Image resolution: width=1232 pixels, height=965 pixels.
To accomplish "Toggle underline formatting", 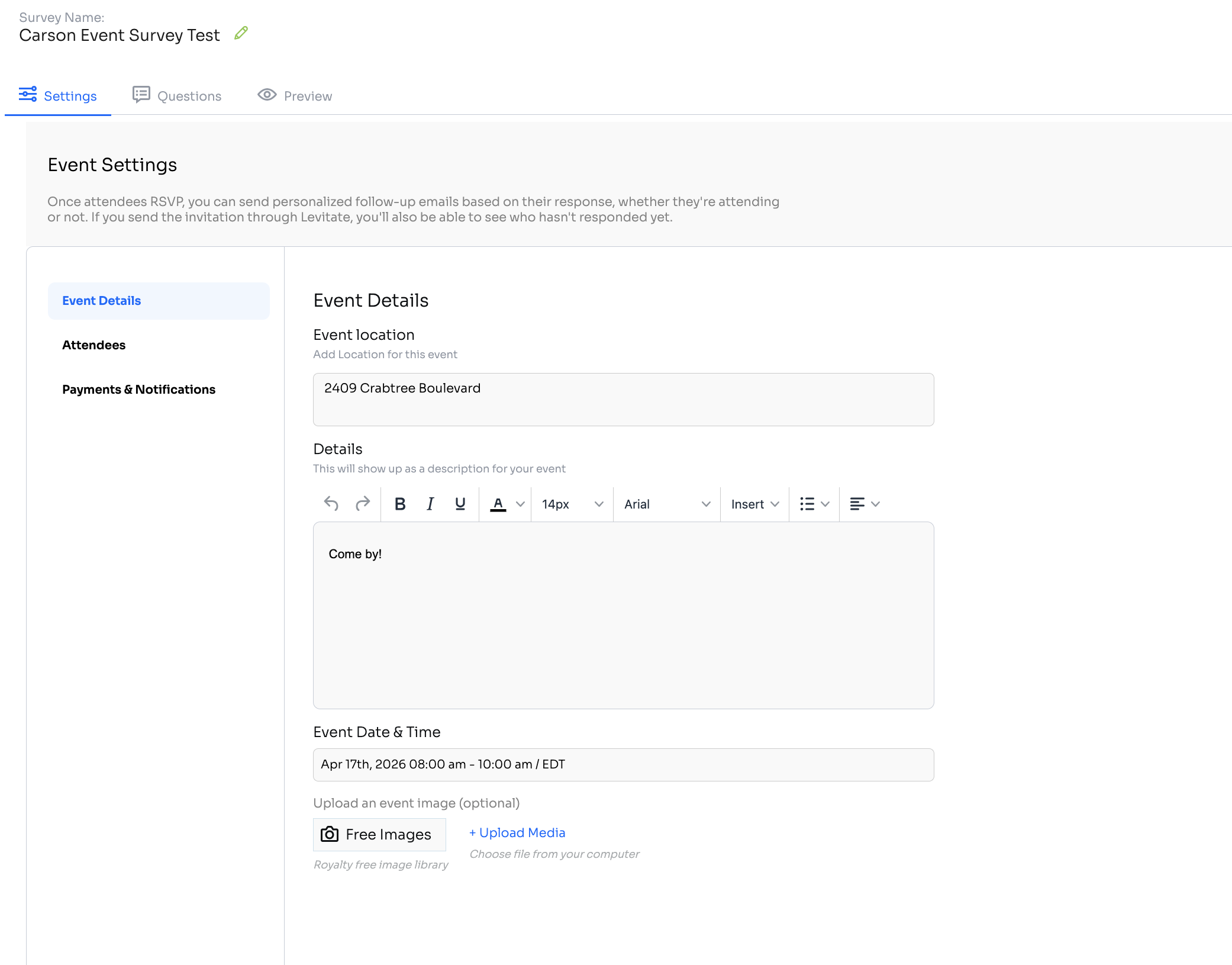I will click(460, 504).
